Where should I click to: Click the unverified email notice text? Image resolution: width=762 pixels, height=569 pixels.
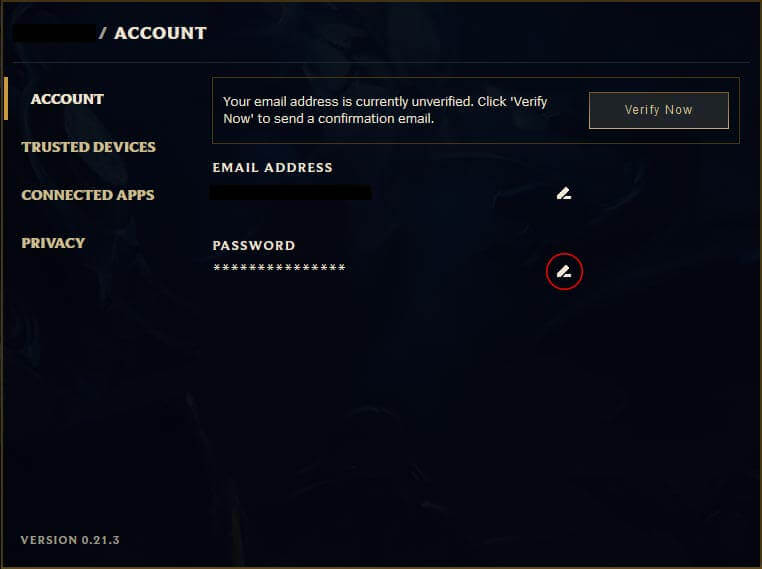(x=385, y=110)
